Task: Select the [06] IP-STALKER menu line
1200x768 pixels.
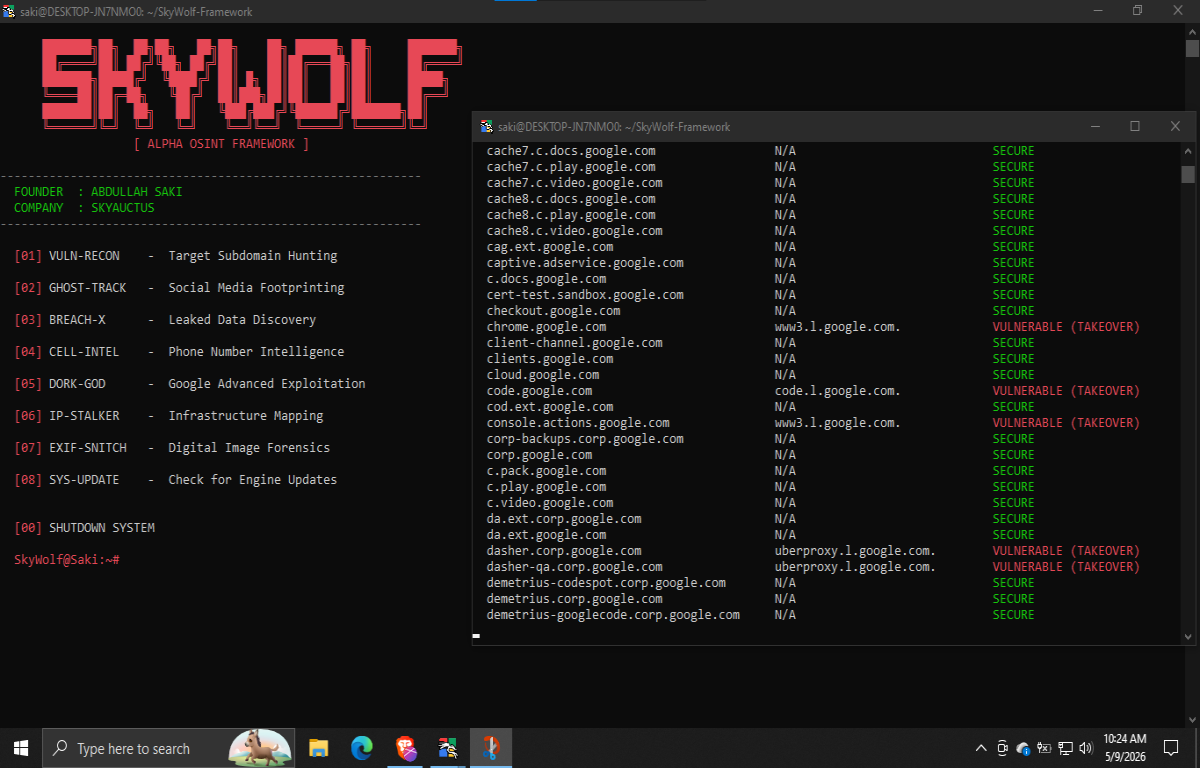Action: pos(169,416)
